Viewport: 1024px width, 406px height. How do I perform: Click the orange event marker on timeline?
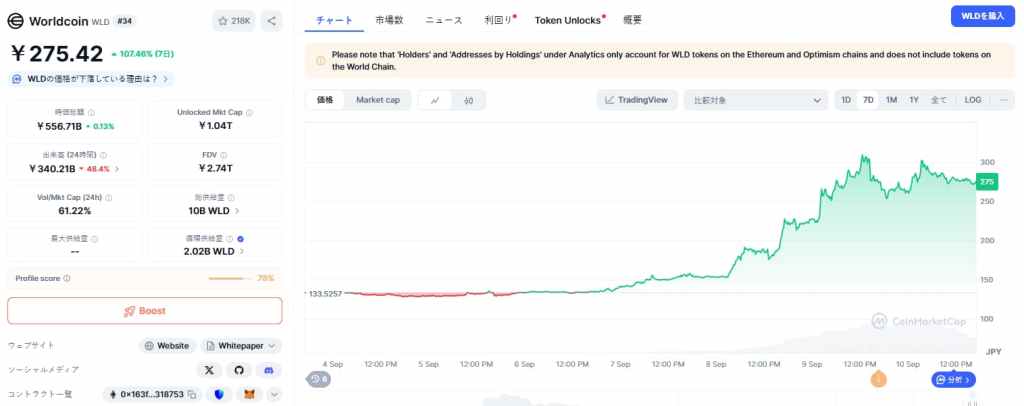[878, 379]
